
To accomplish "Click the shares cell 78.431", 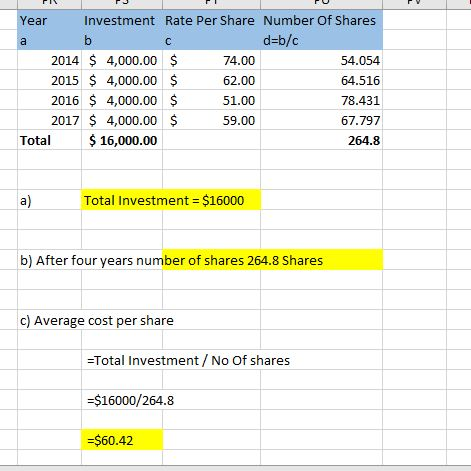I will point(321,100).
